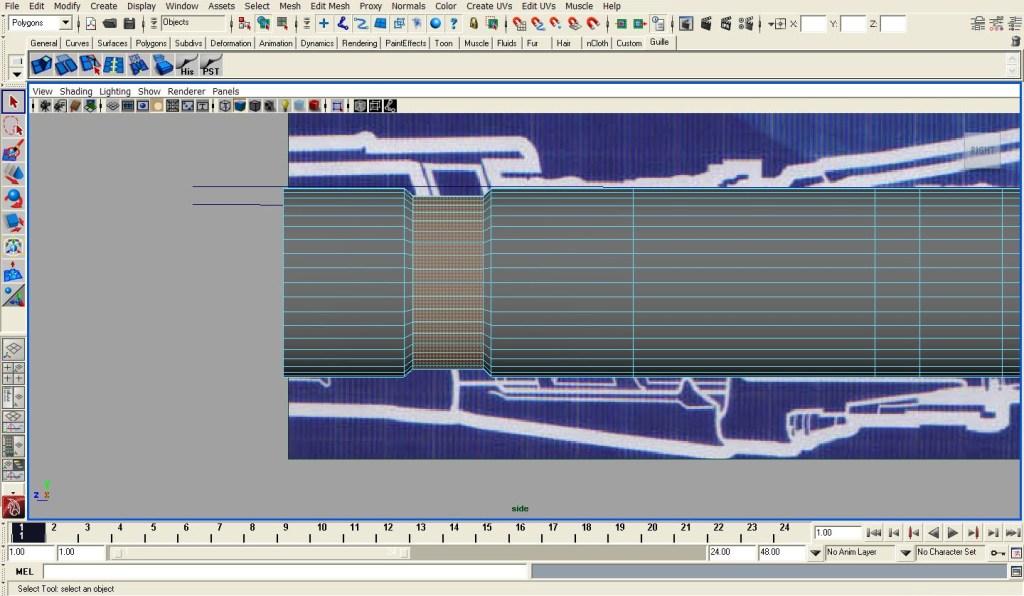Toggle snap to grids

(x=519, y=24)
